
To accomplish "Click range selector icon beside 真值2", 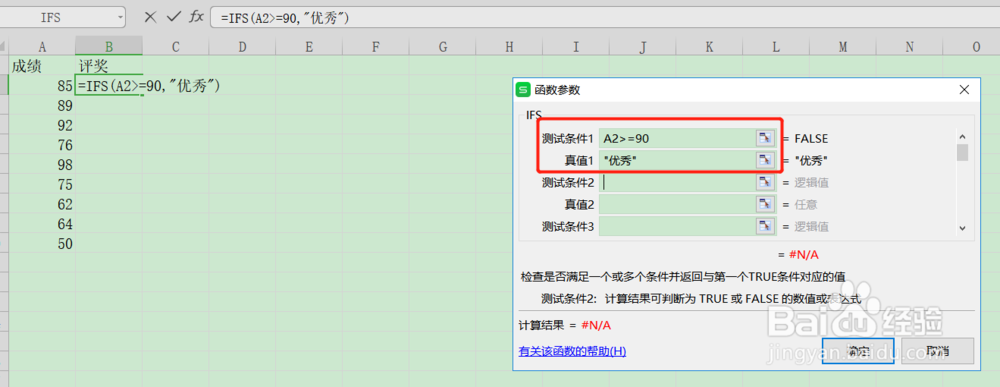I will click(x=765, y=204).
